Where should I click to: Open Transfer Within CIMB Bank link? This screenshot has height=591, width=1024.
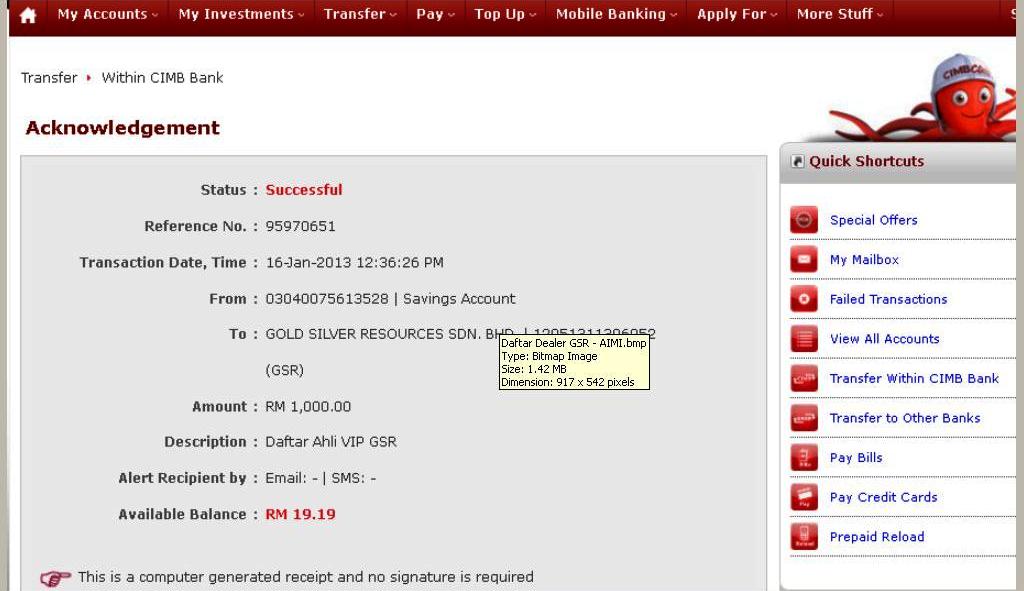914,378
